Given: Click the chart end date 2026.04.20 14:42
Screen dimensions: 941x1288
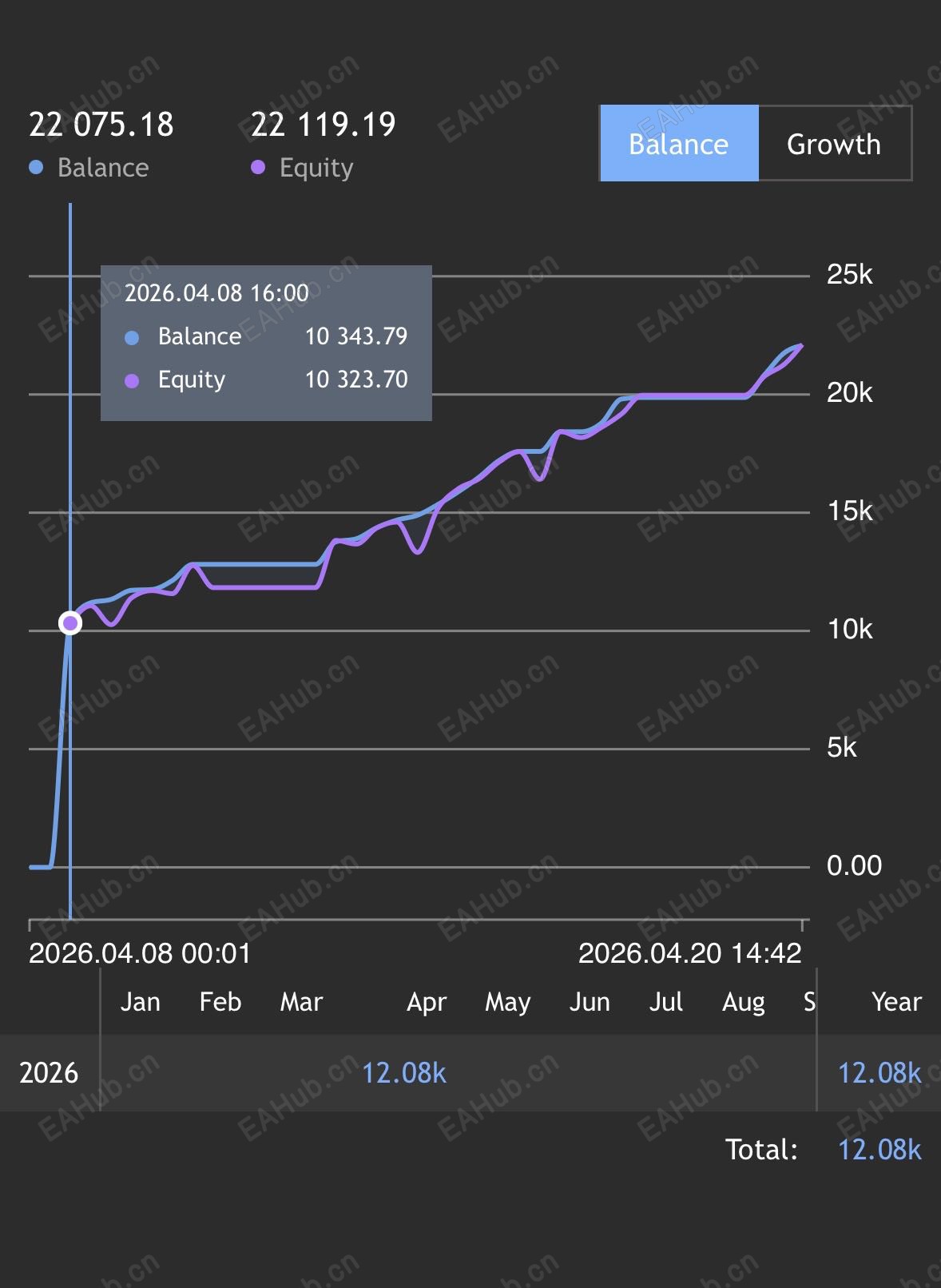Looking at the screenshot, I should coord(689,953).
